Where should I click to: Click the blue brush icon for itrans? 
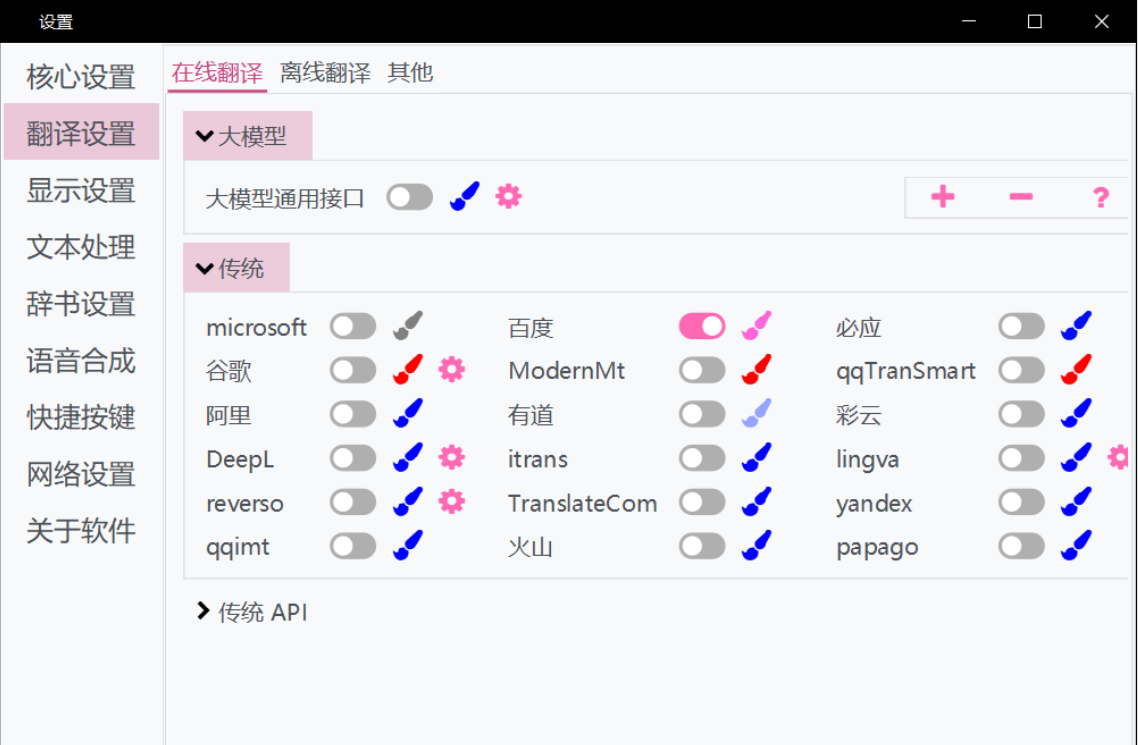point(756,458)
